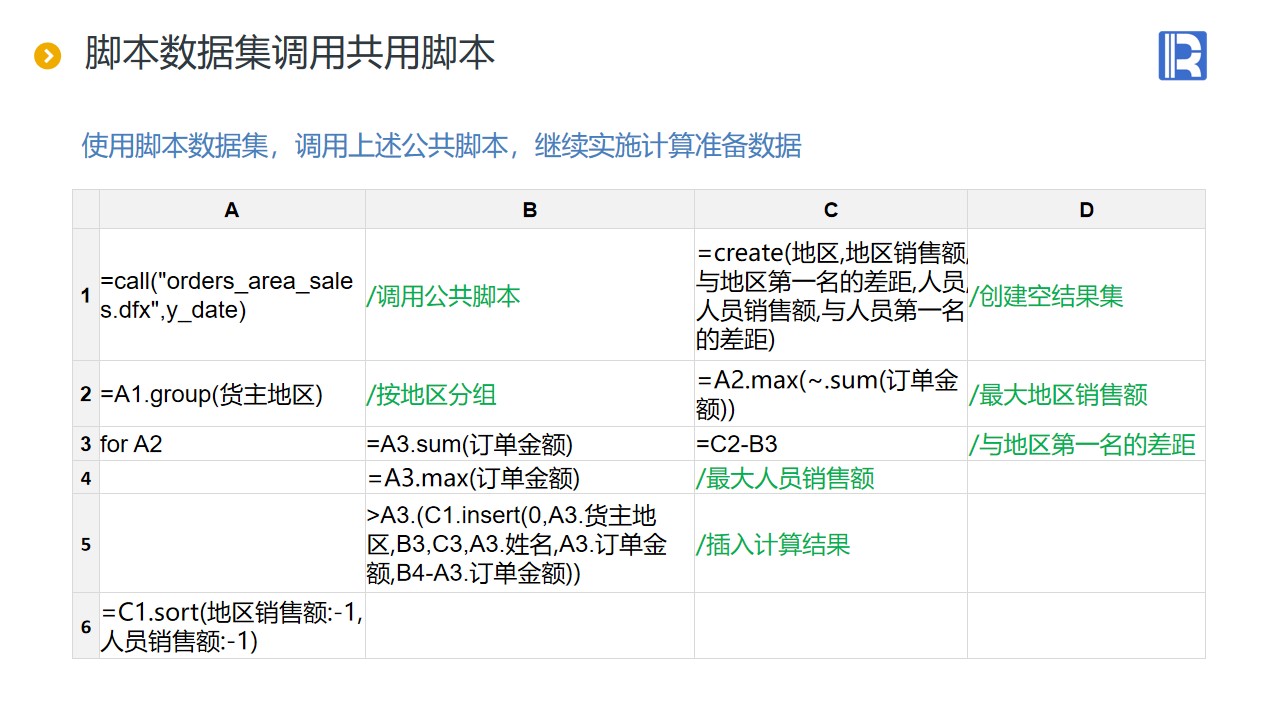
Task: Select column header B
Action: [x=530, y=209]
